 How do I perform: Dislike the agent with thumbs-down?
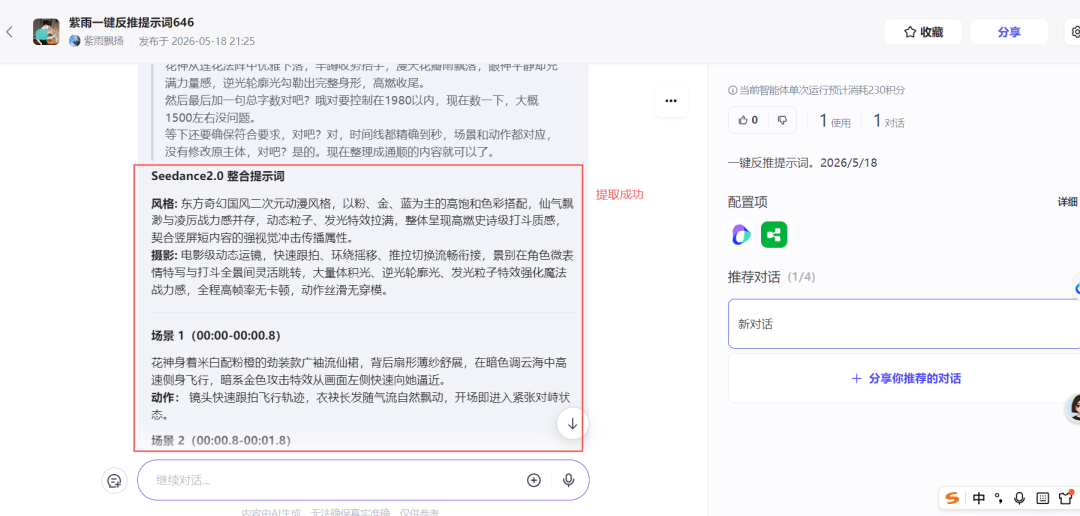[782, 120]
